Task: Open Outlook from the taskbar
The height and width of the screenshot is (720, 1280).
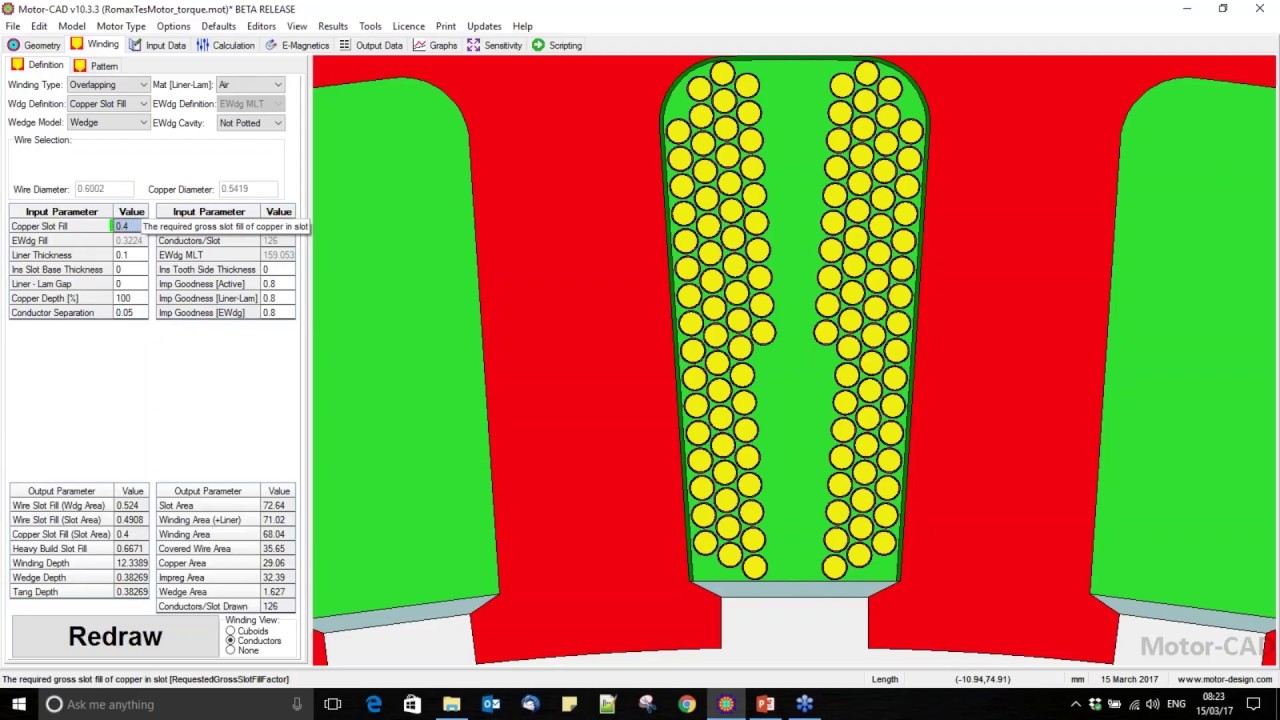Action: (x=491, y=704)
